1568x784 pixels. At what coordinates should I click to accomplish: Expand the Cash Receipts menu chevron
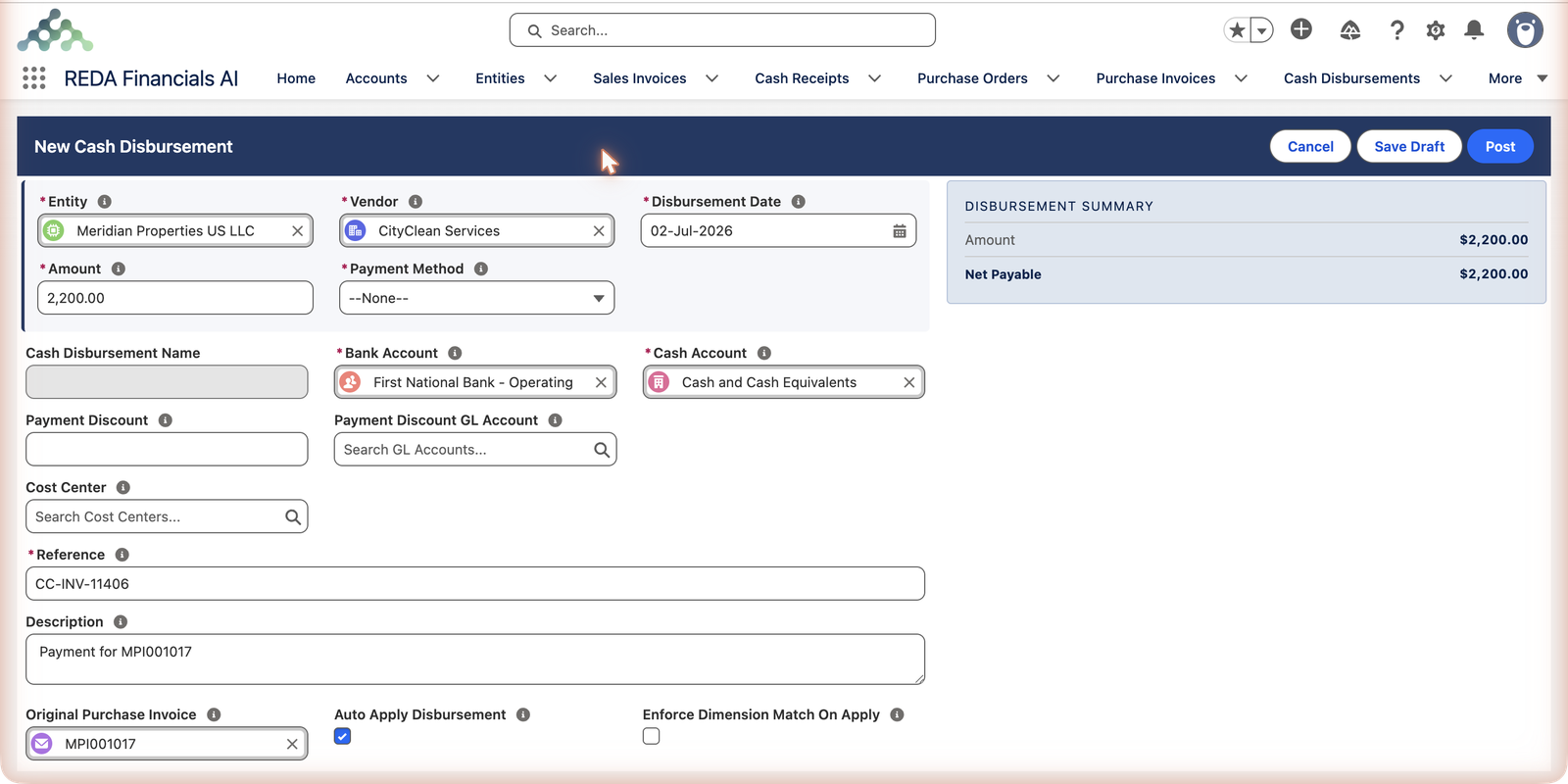[874, 78]
